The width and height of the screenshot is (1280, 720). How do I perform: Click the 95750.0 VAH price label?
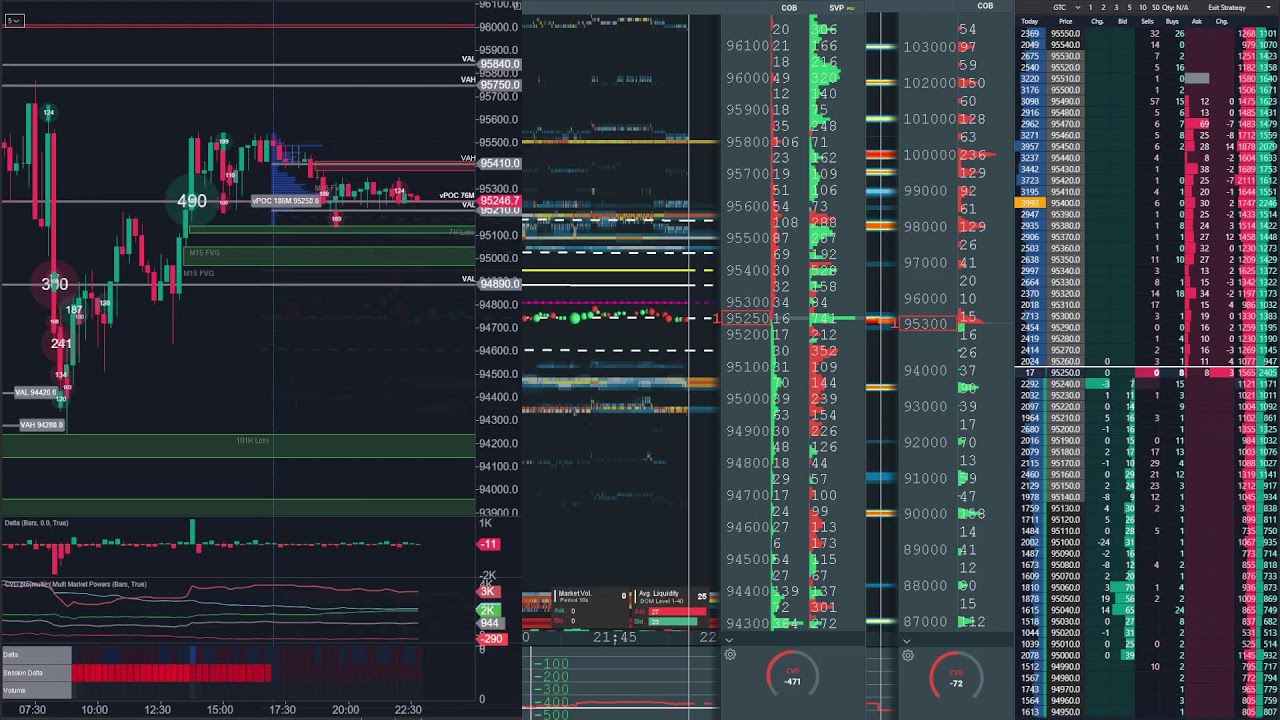[x=499, y=85]
